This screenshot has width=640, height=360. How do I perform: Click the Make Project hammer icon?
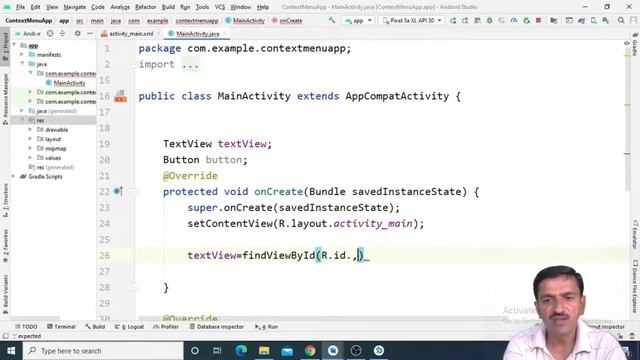pos(332,20)
